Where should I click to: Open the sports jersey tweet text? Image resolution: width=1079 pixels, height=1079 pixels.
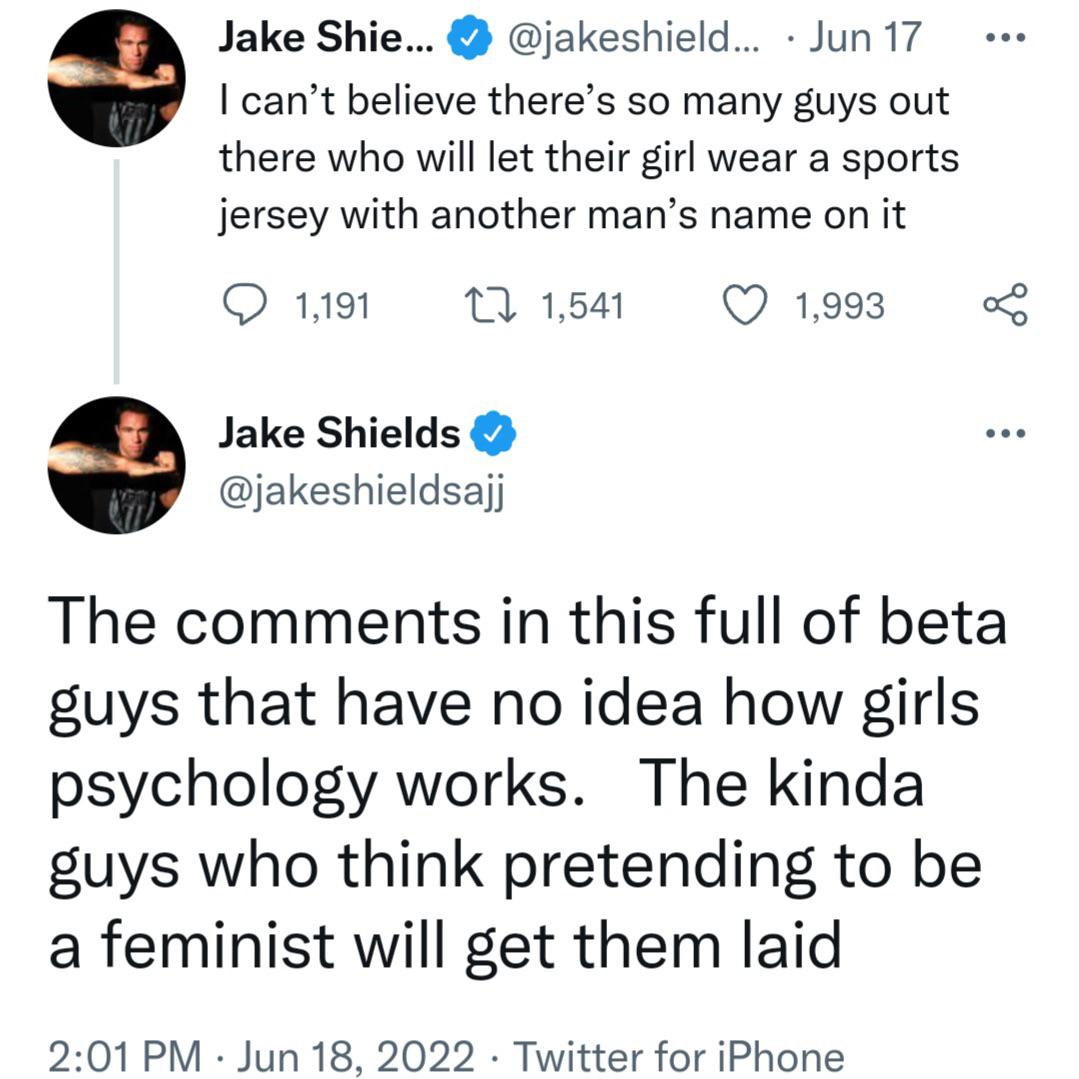588,158
